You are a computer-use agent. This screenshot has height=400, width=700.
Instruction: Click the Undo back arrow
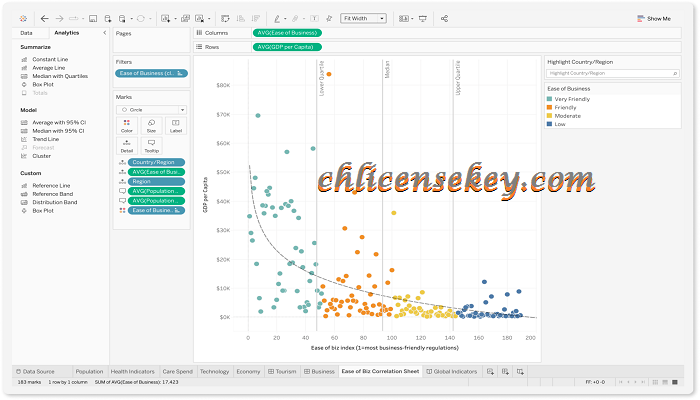(x=45, y=19)
